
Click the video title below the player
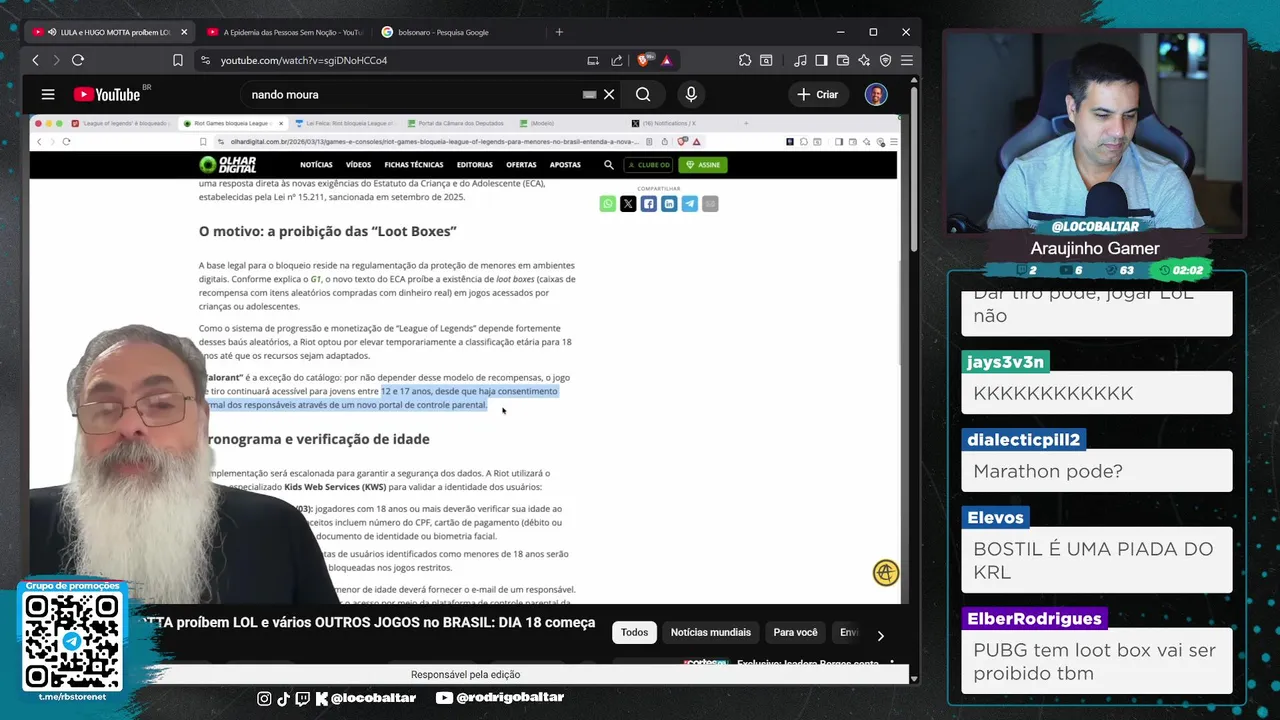click(366, 622)
